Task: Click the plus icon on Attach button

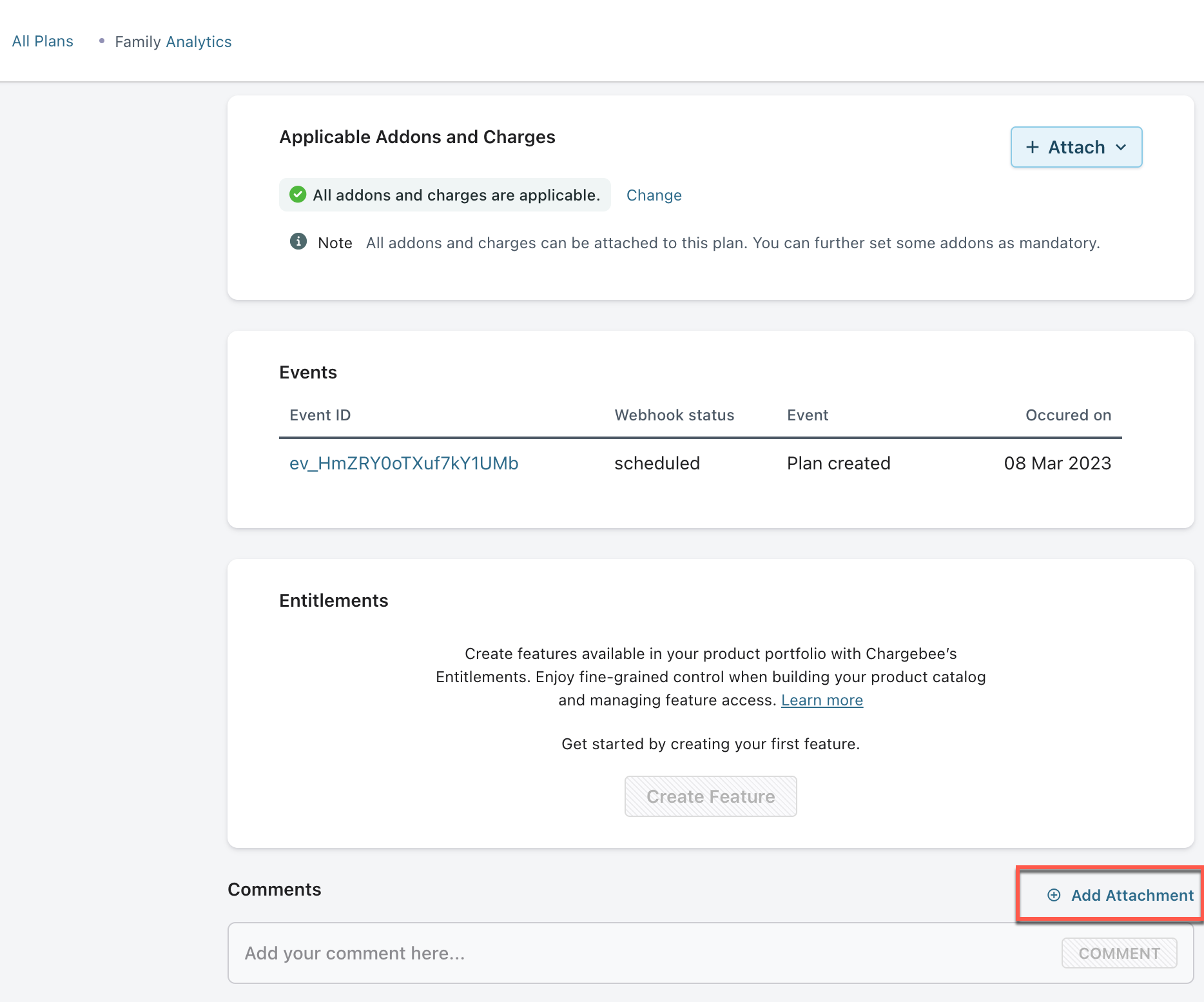Action: click(x=1032, y=148)
